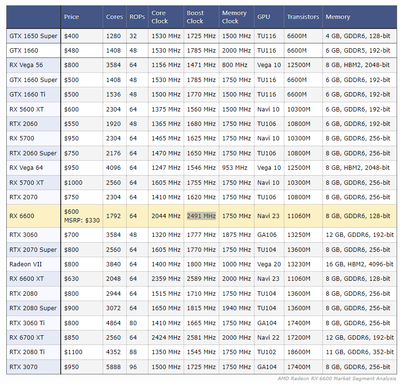
Task: Select the "RTX 3070" row name
Action: pyautogui.click(x=23, y=367)
